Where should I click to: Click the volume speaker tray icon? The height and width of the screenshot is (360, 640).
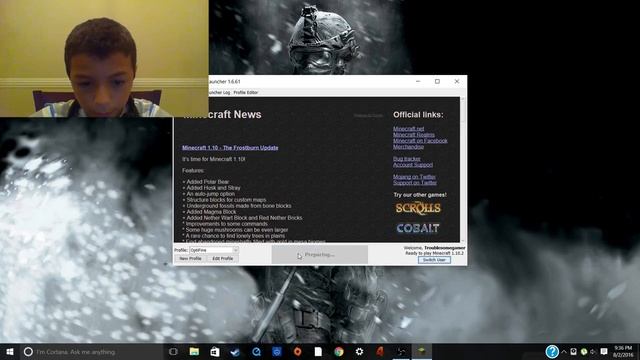[x=593, y=352]
